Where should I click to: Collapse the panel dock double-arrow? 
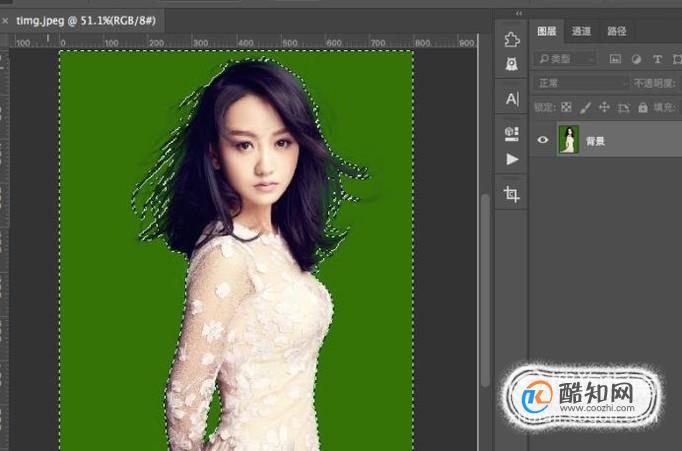[519, 13]
